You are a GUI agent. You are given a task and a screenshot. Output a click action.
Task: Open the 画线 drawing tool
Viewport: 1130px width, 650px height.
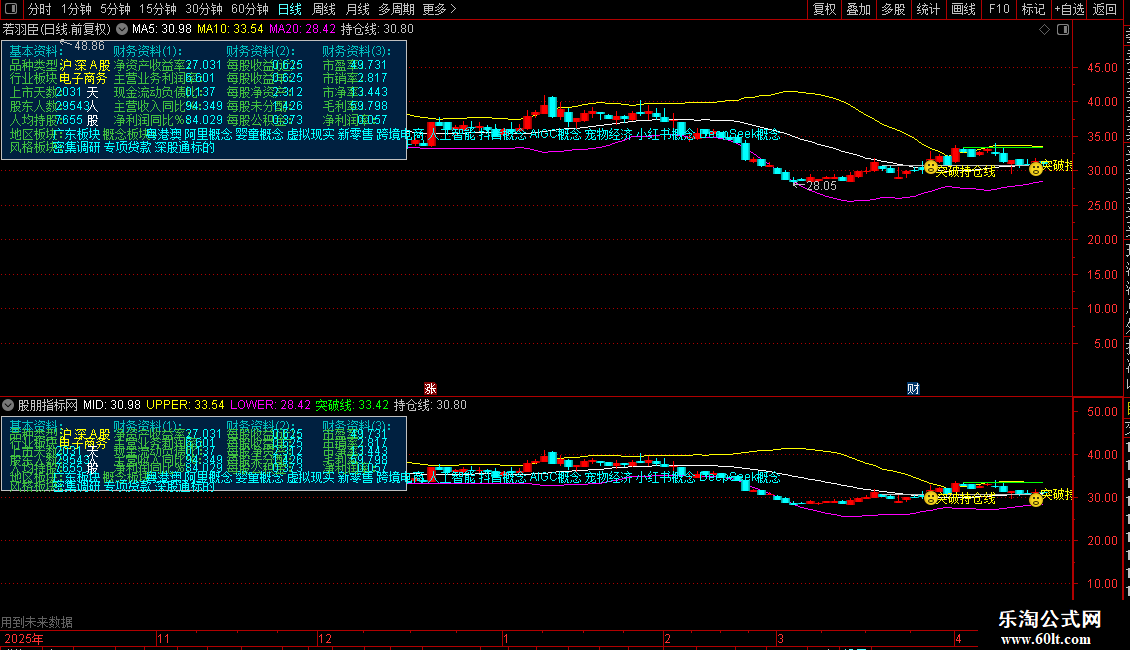click(x=964, y=9)
